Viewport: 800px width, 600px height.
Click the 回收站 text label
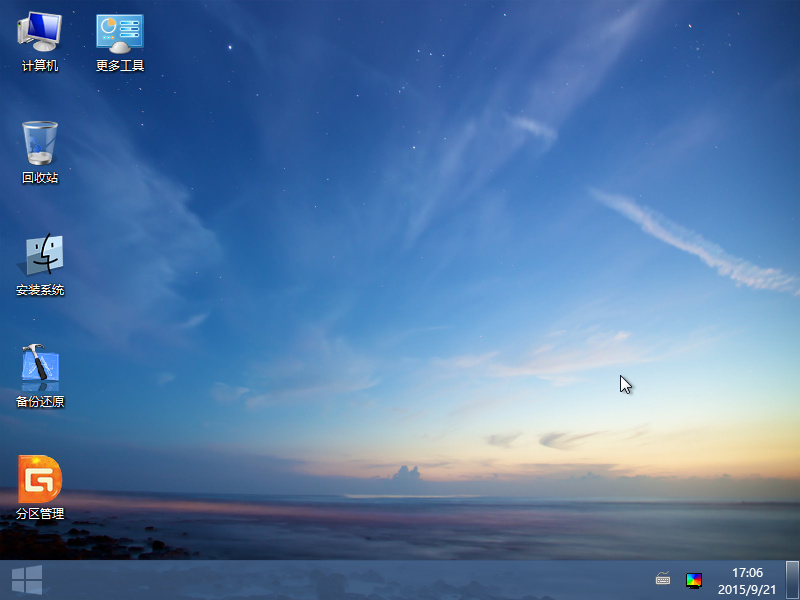tap(40, 178)
